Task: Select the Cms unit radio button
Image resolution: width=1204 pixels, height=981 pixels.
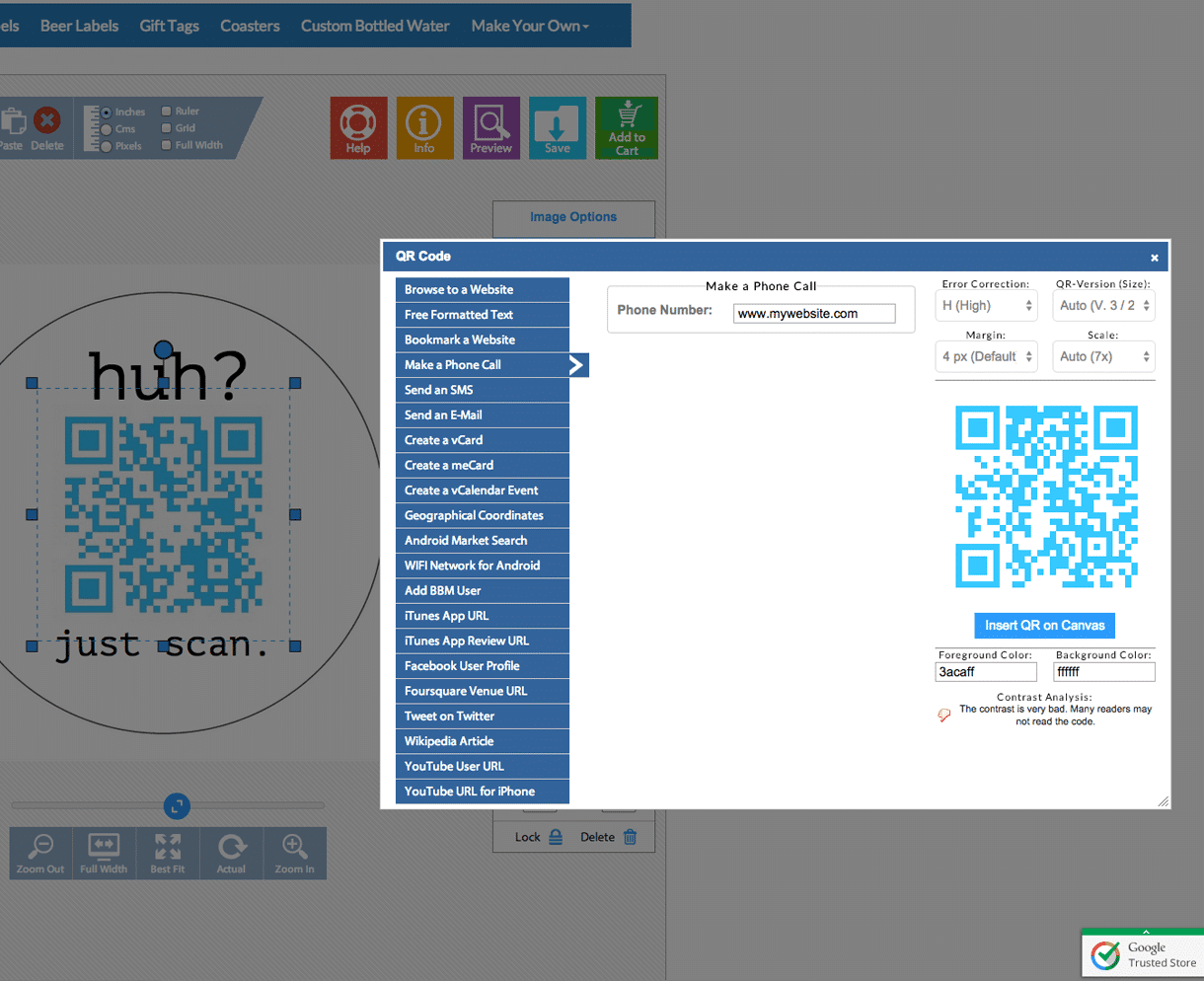Action: tap(107, 129)
